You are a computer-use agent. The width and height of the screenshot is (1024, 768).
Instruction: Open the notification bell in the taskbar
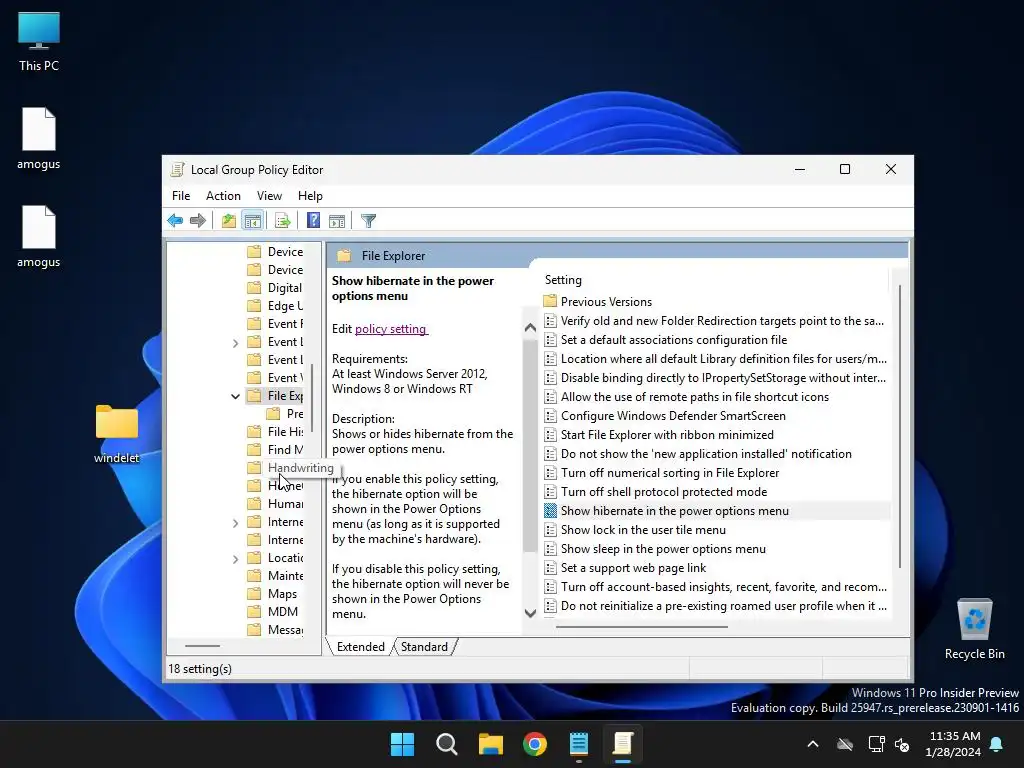click(997, 744)
